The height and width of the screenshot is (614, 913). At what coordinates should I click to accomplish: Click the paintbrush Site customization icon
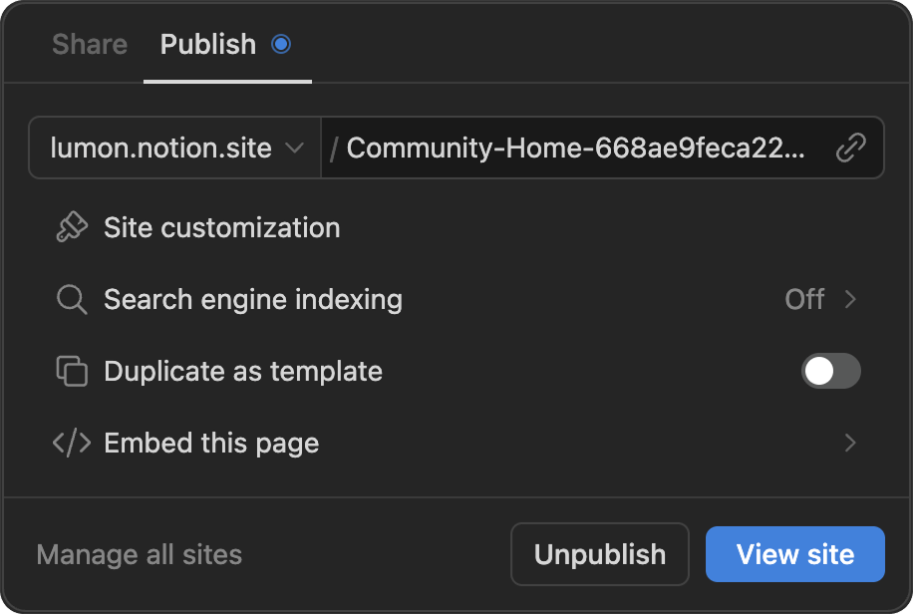[x=72, y=227]
